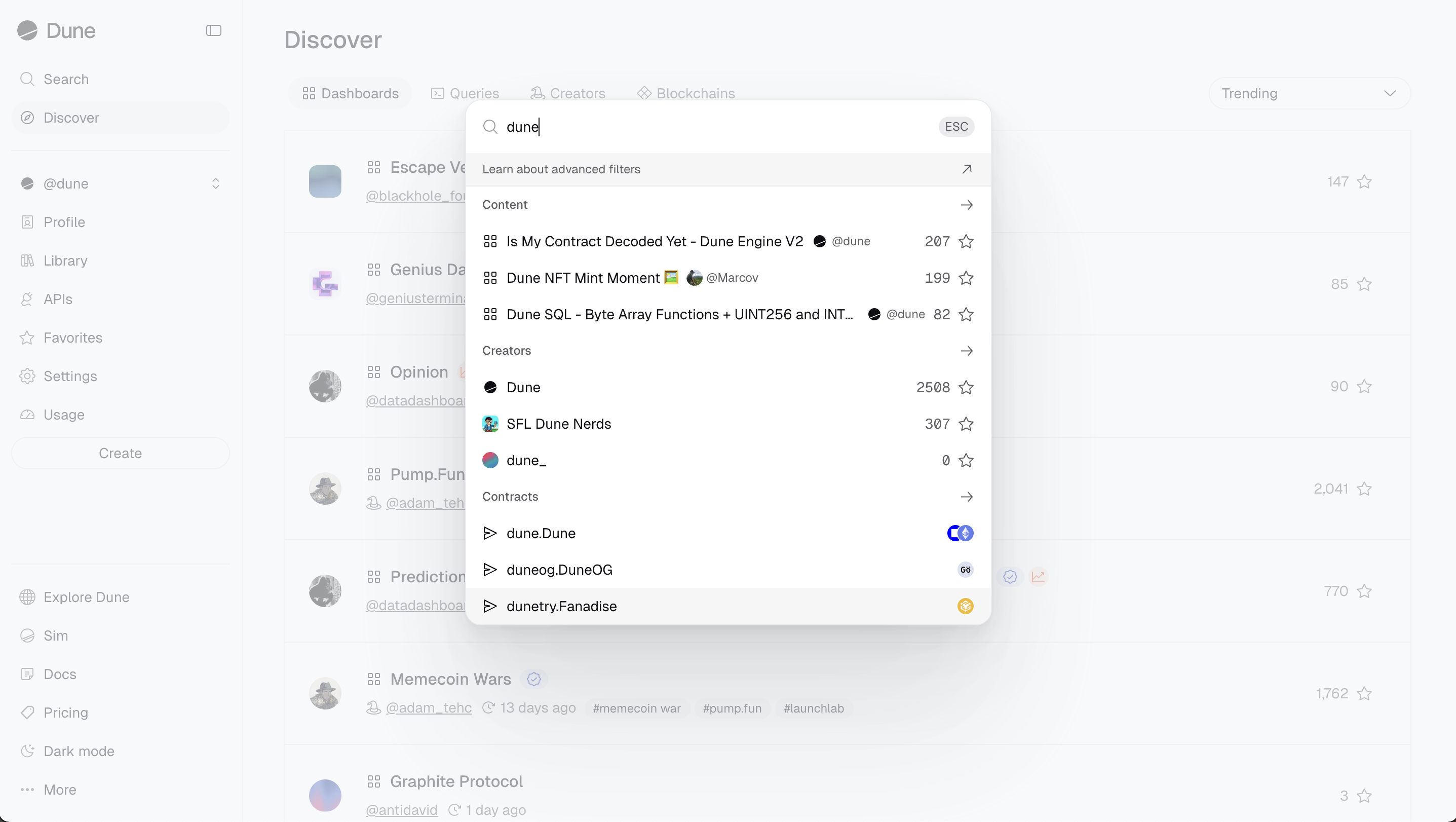
Task: Star the Dune NFT Mint Moment result
Action: [x=966, y=278]
